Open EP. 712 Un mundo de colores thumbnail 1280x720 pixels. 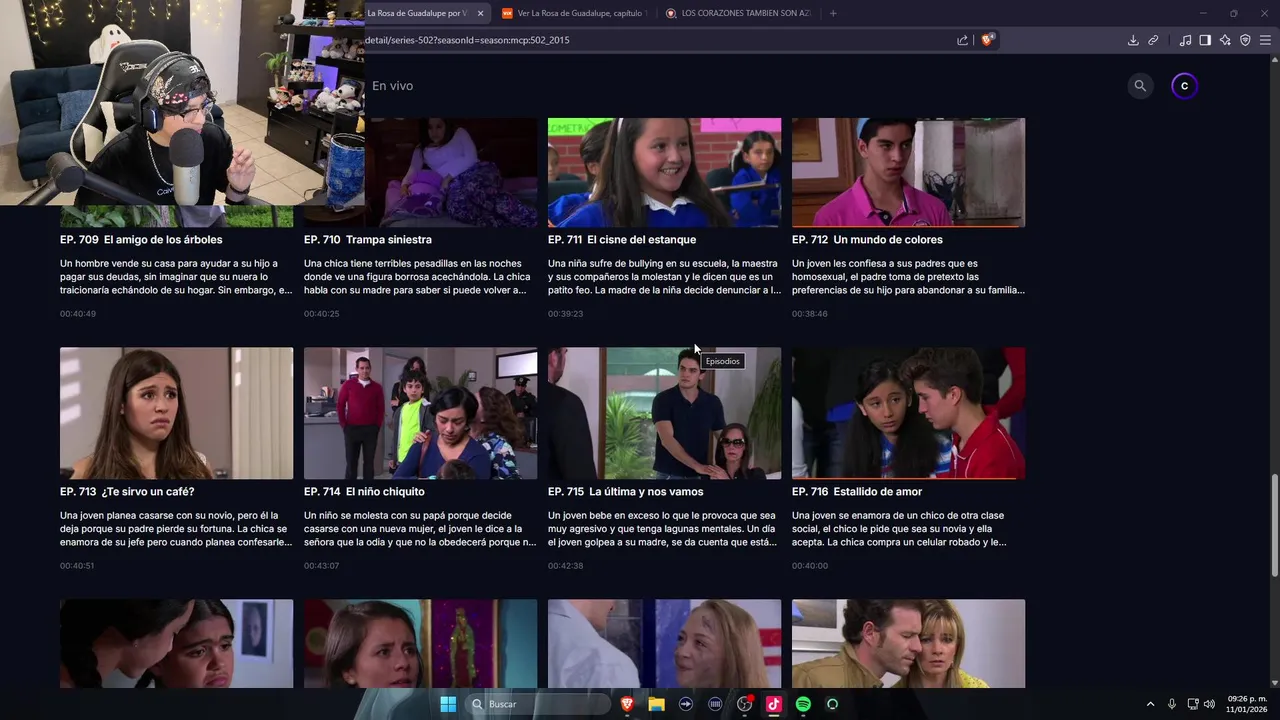pos(908,172)
